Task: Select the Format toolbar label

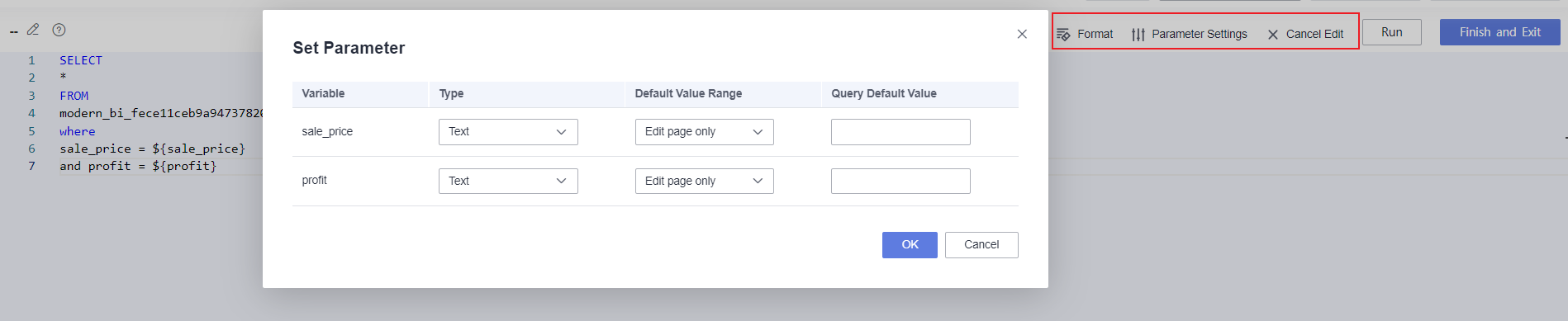Action: (x=1095, y=35)
